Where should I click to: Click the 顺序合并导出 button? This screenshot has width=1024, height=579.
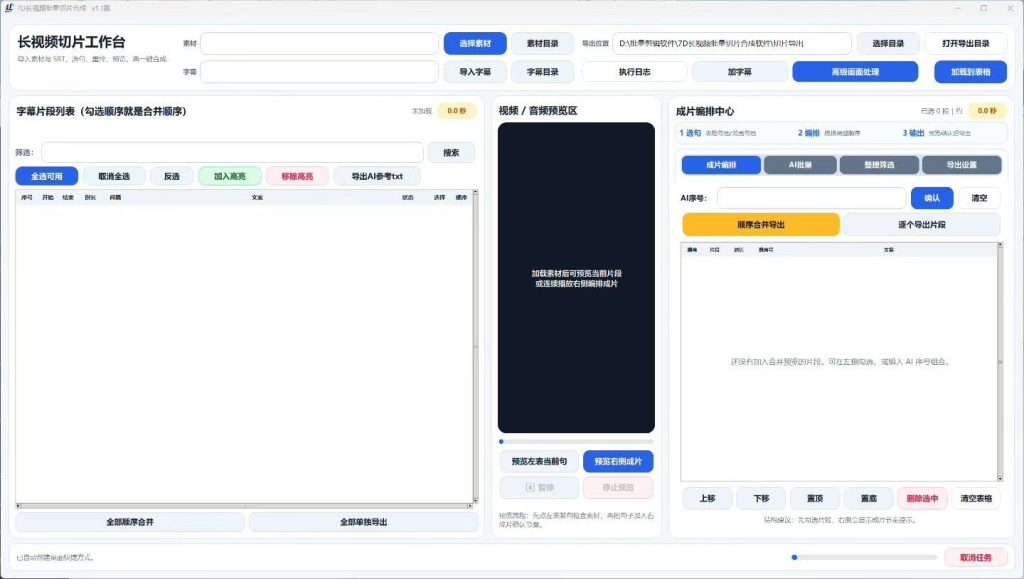pyautogui.click(x=761, y=225)
